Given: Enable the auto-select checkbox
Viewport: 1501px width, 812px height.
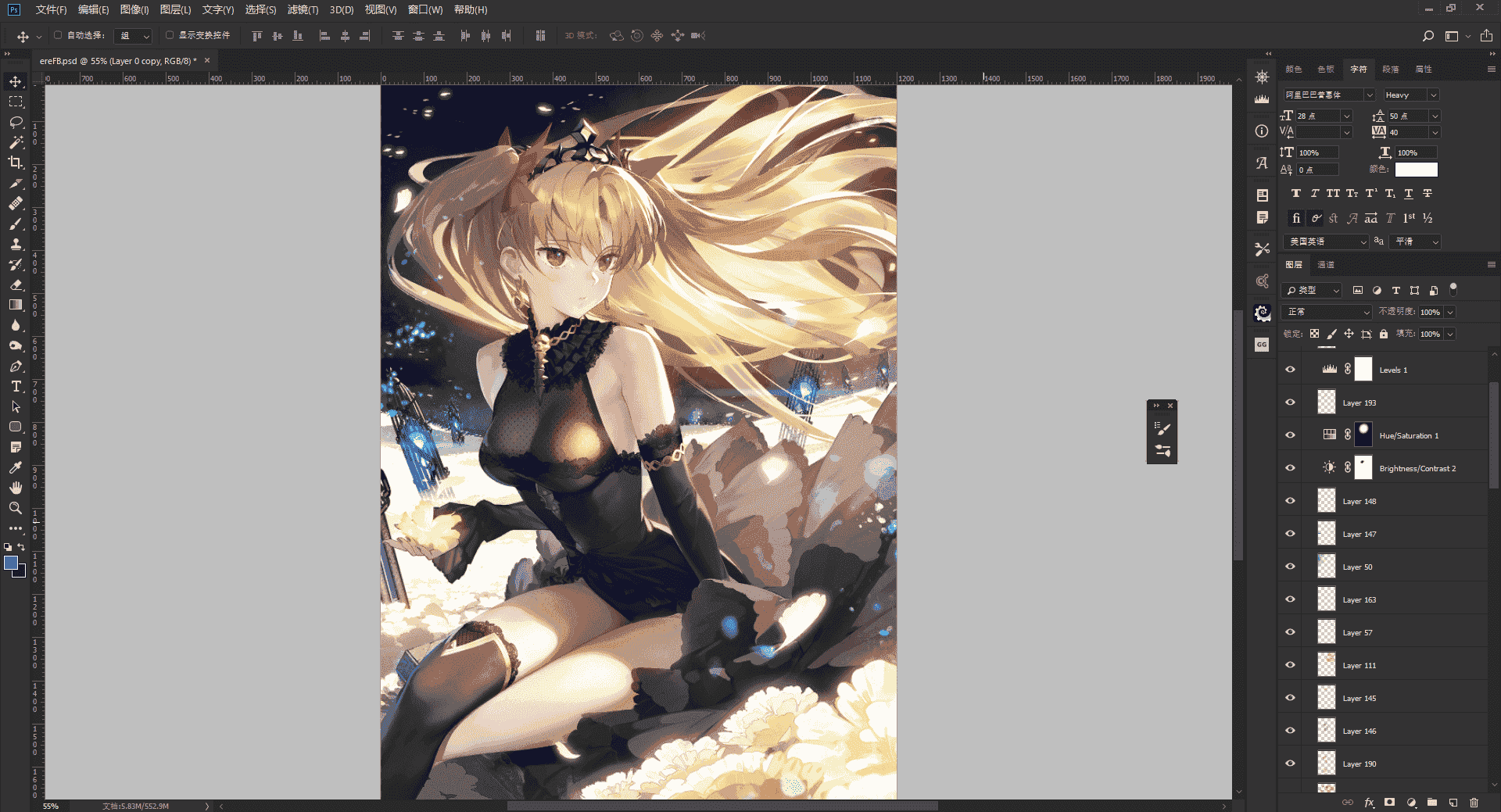Looking at the screenshot, I should [x=58, y=35].
